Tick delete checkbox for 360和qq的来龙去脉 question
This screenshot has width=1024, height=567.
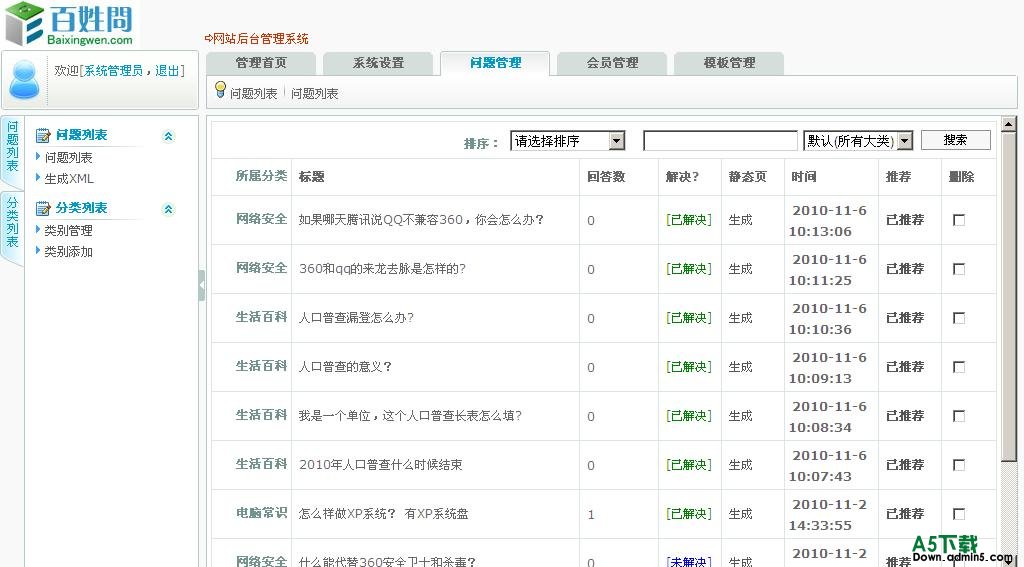[x=959, y=269]
